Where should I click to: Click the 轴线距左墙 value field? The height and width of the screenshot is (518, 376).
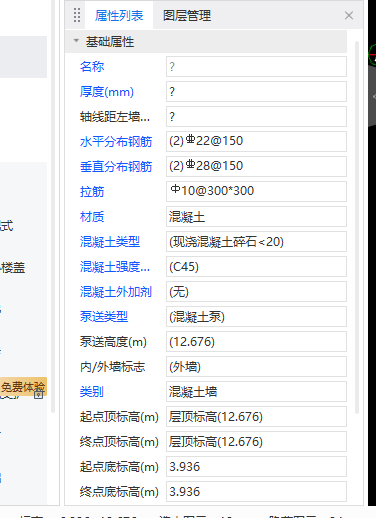click(256, 117)
